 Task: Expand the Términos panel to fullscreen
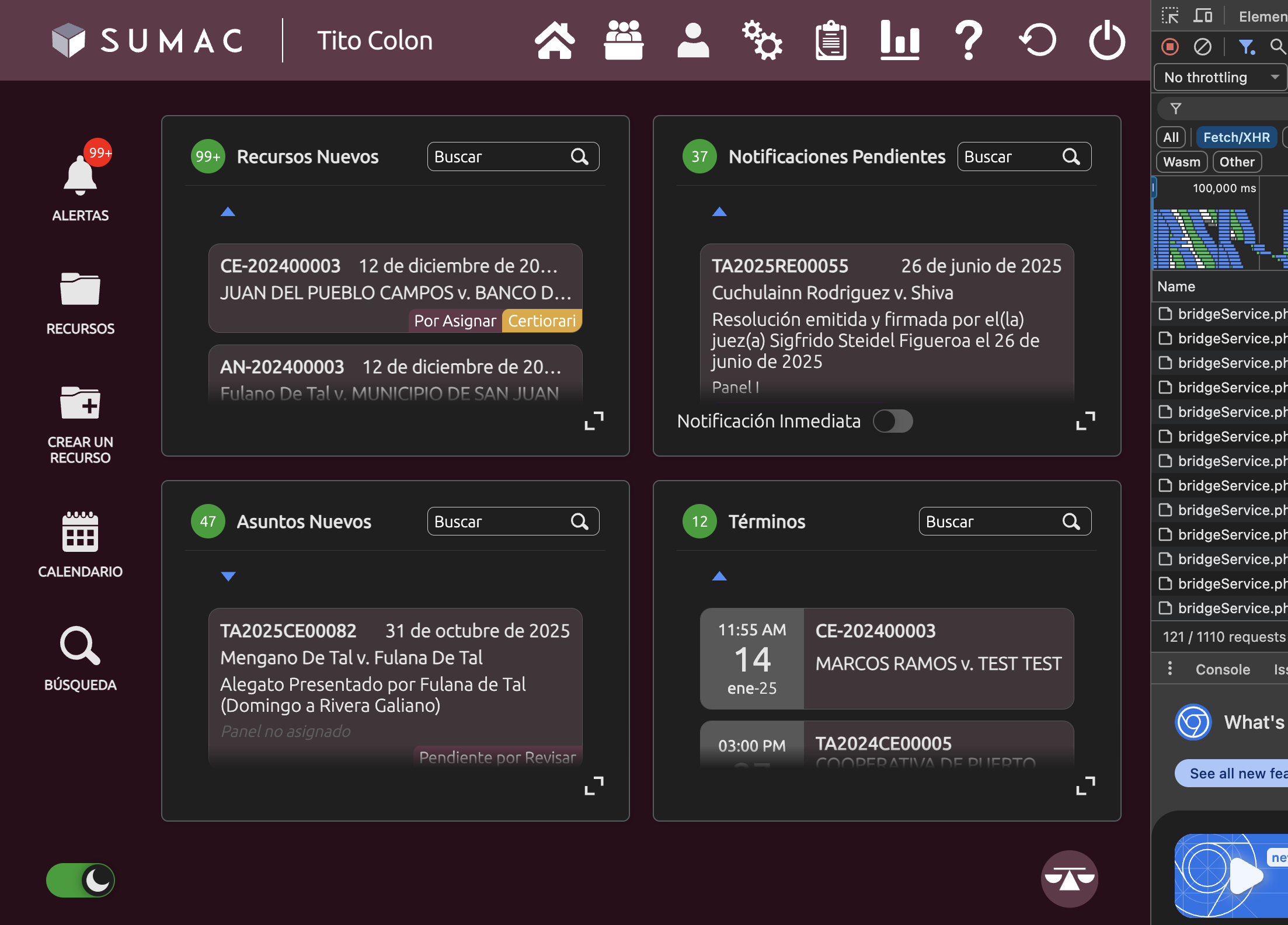pos(1085,785)
